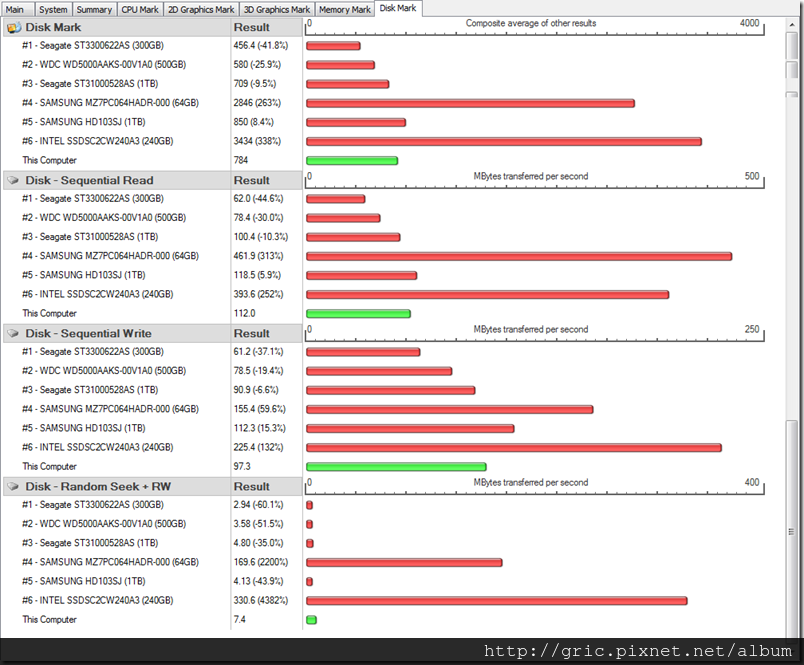Click the Composite average of other results axis label
Image resolution: width=804 pixels, height=665 pixels.
(x=531, y=24)
